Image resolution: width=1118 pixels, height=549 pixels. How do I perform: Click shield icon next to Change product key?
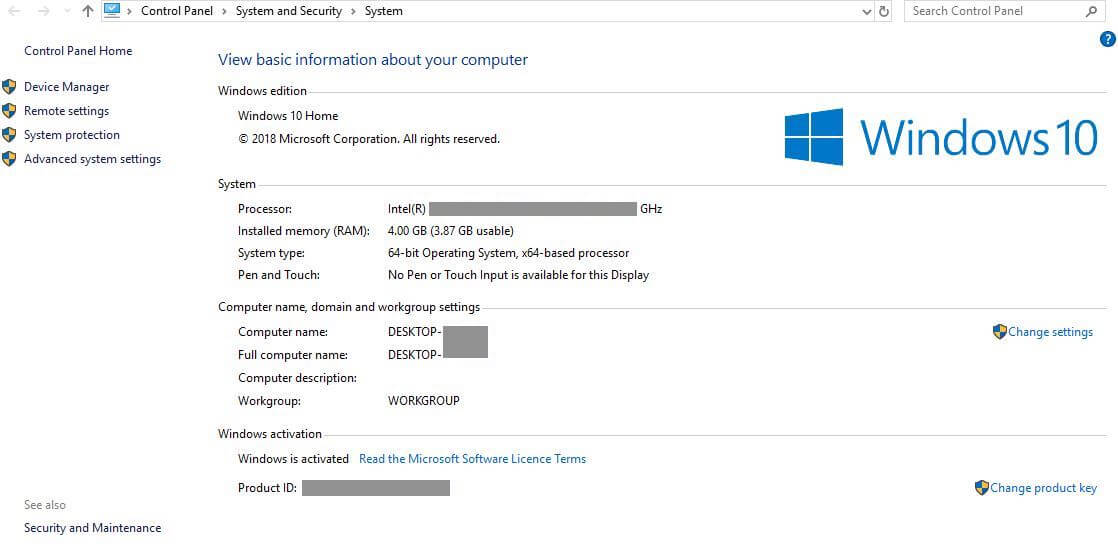[982, 488]
